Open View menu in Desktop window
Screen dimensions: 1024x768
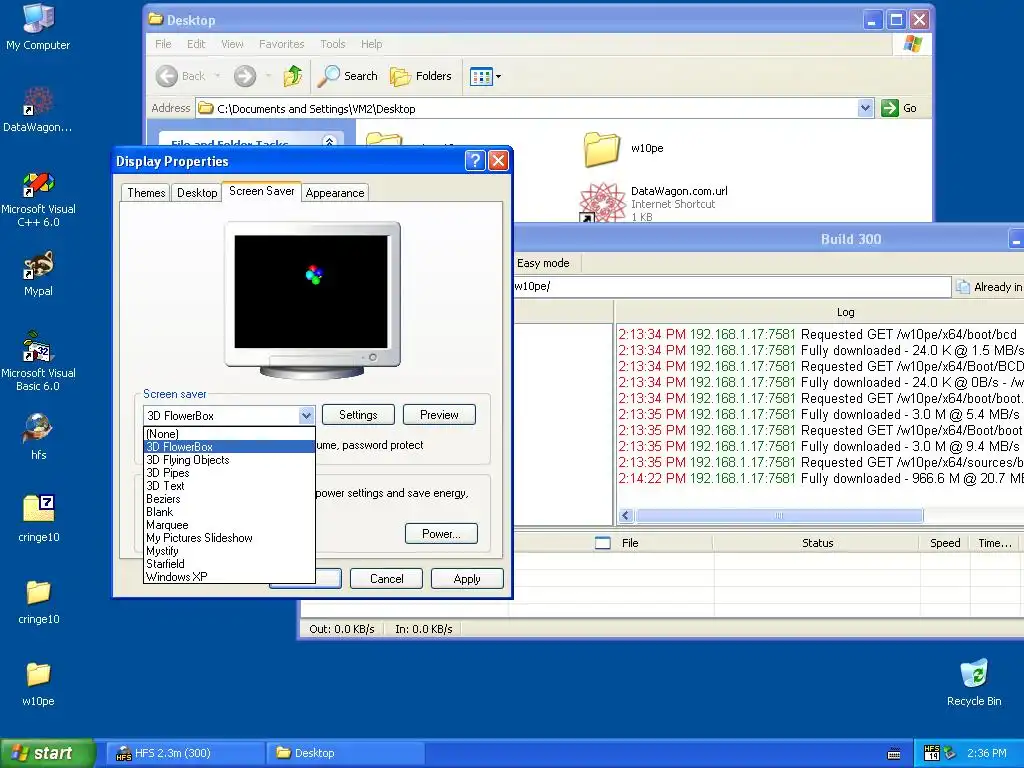(x=232, y=44)
